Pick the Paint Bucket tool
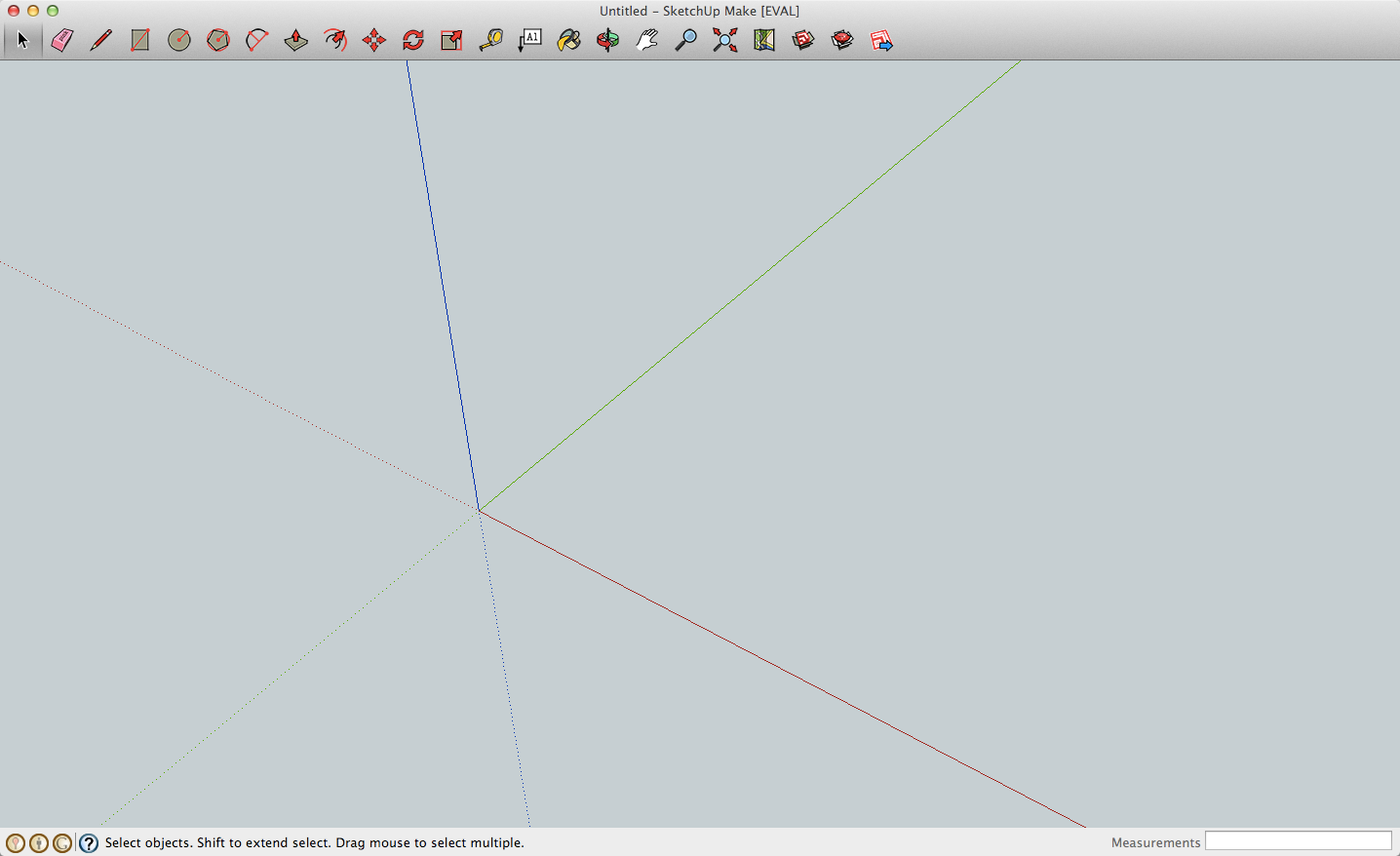Viewport: 1400px width, 856px height. (568, 40)
